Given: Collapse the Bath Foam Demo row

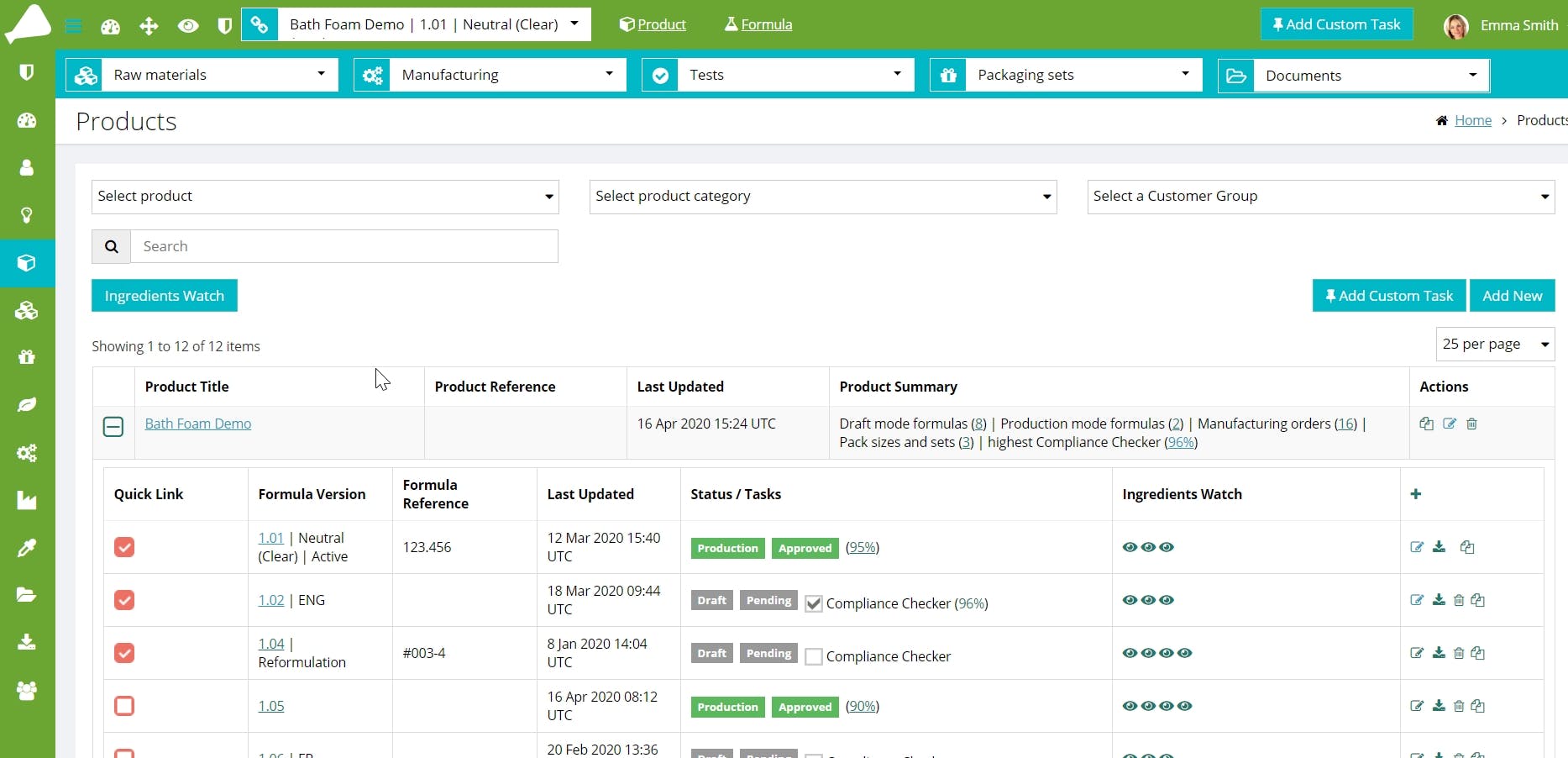Looking at the screenshot, I should click(x=113, y=427).
